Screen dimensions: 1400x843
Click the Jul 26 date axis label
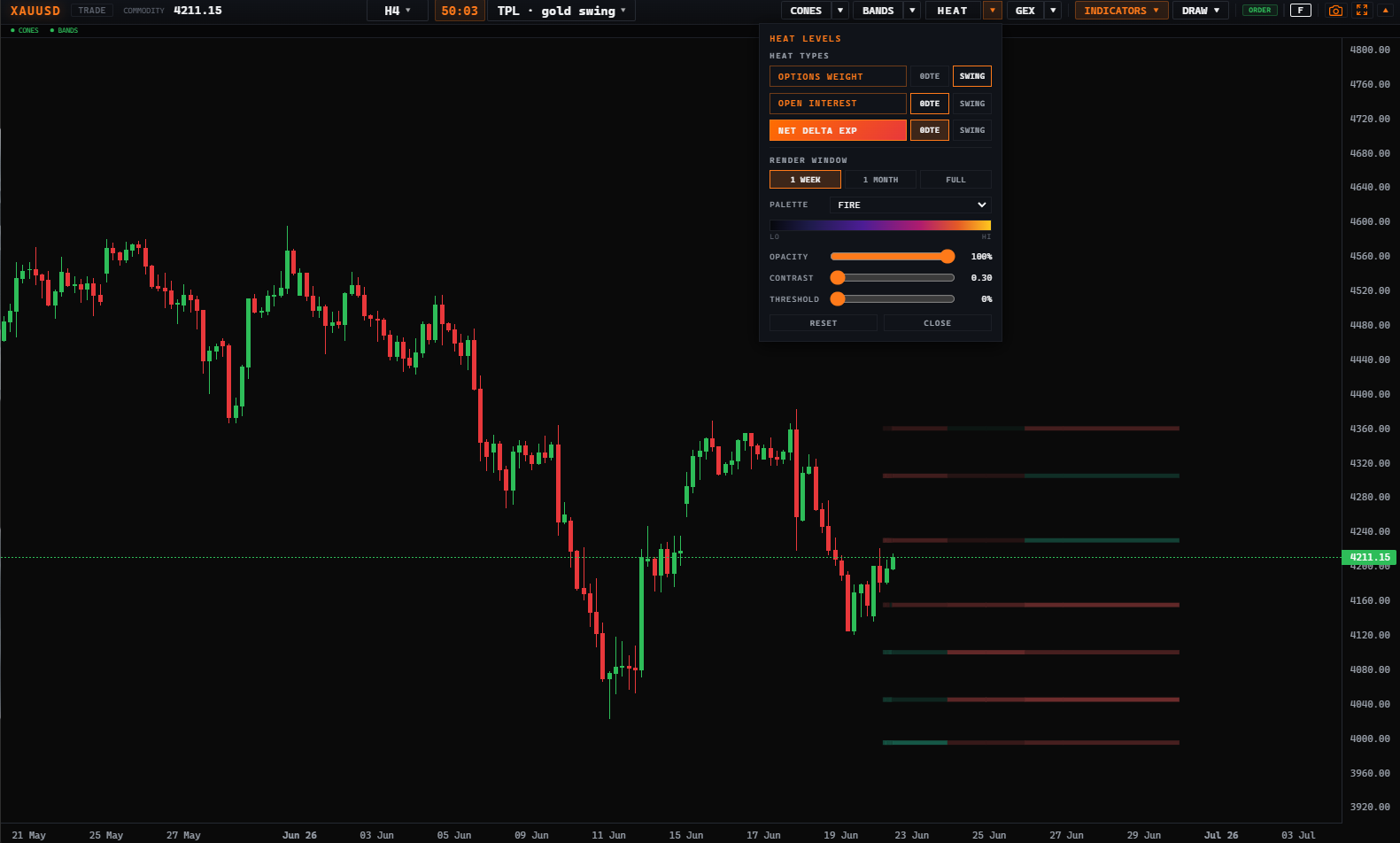[1221, 835]
